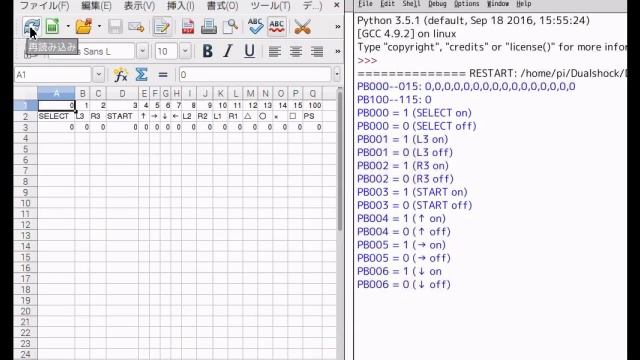Export directly as PDF
The height and width of the screenshot is (360, 640).
188,27
